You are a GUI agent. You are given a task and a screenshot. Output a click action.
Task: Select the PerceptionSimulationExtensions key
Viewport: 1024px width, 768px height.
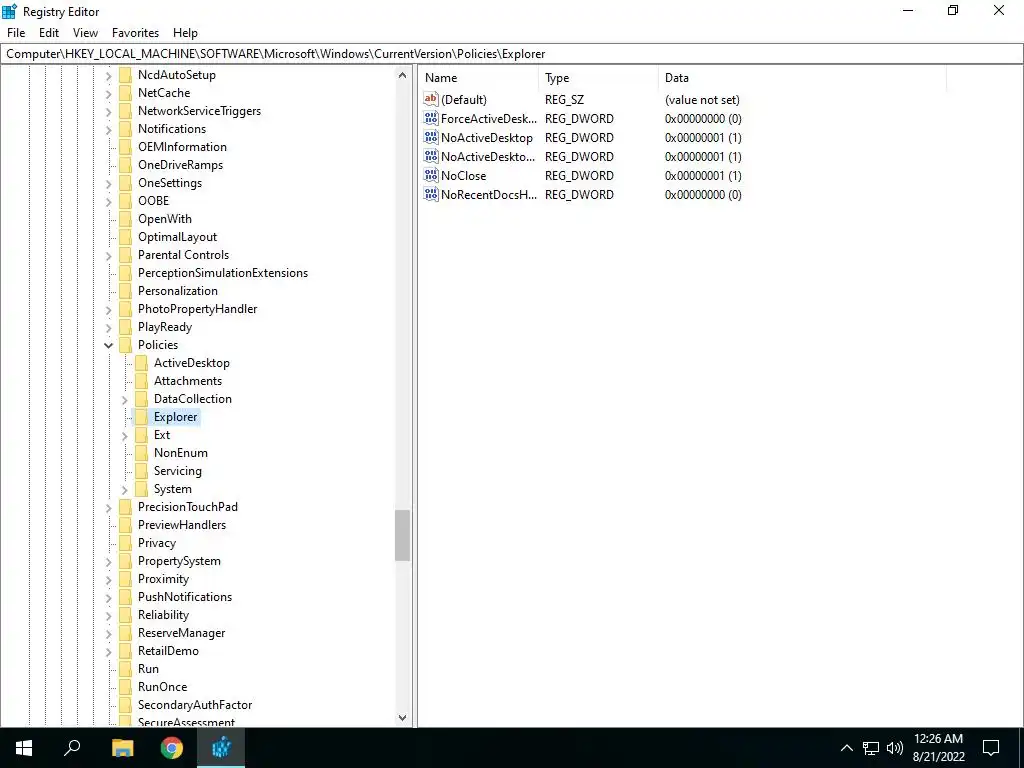pos(223,273)
